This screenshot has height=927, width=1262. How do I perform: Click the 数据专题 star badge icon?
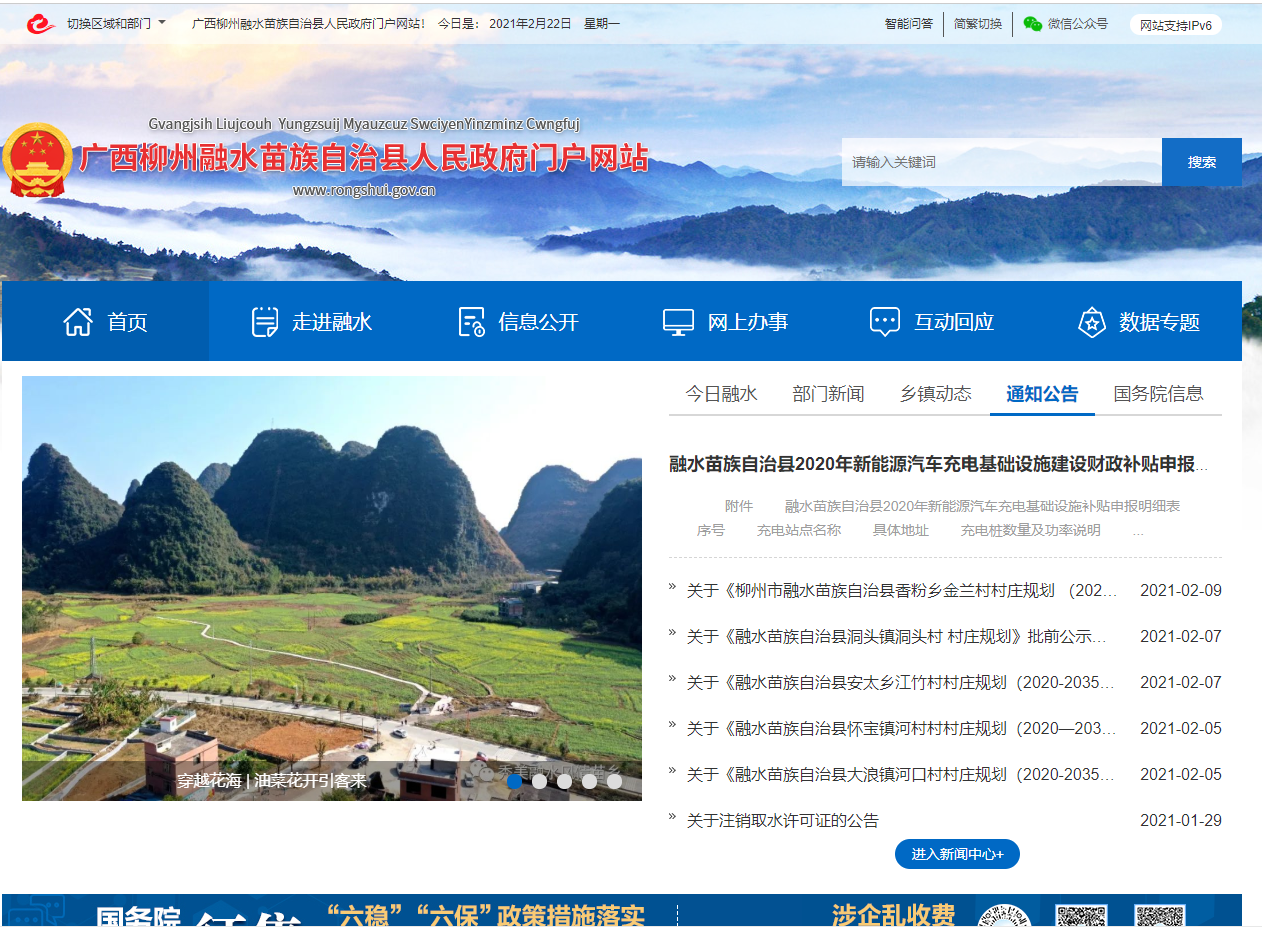1091,322
